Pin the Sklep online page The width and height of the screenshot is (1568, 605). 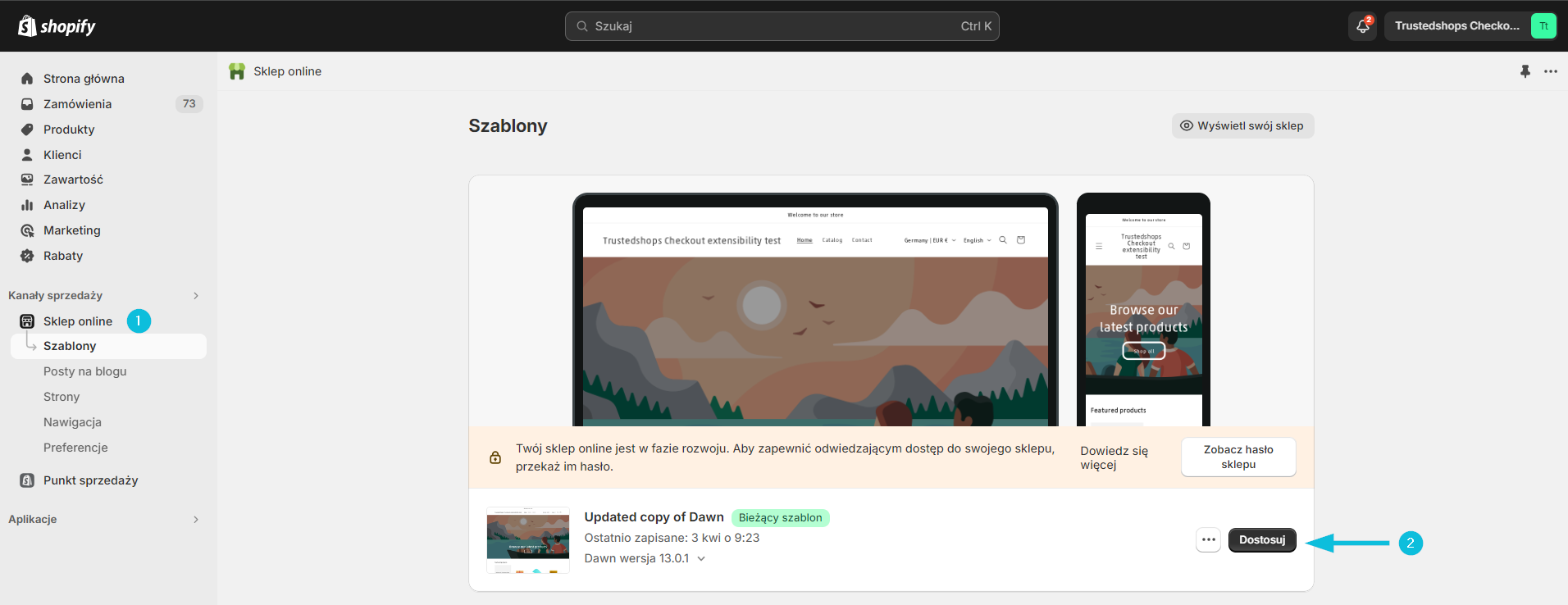click(1525, 71)
